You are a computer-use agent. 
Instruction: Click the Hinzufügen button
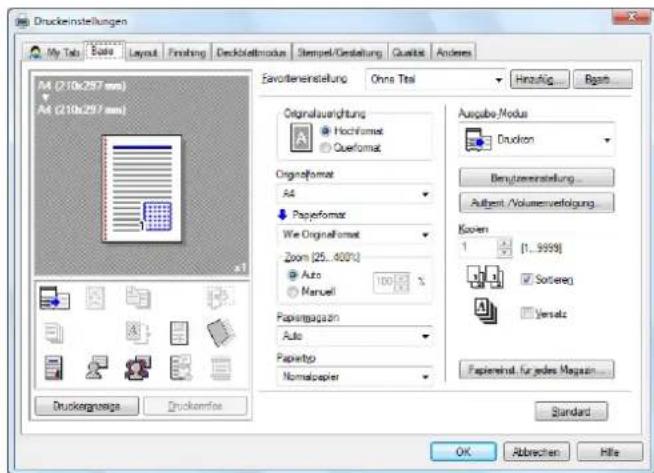point(540,79)
